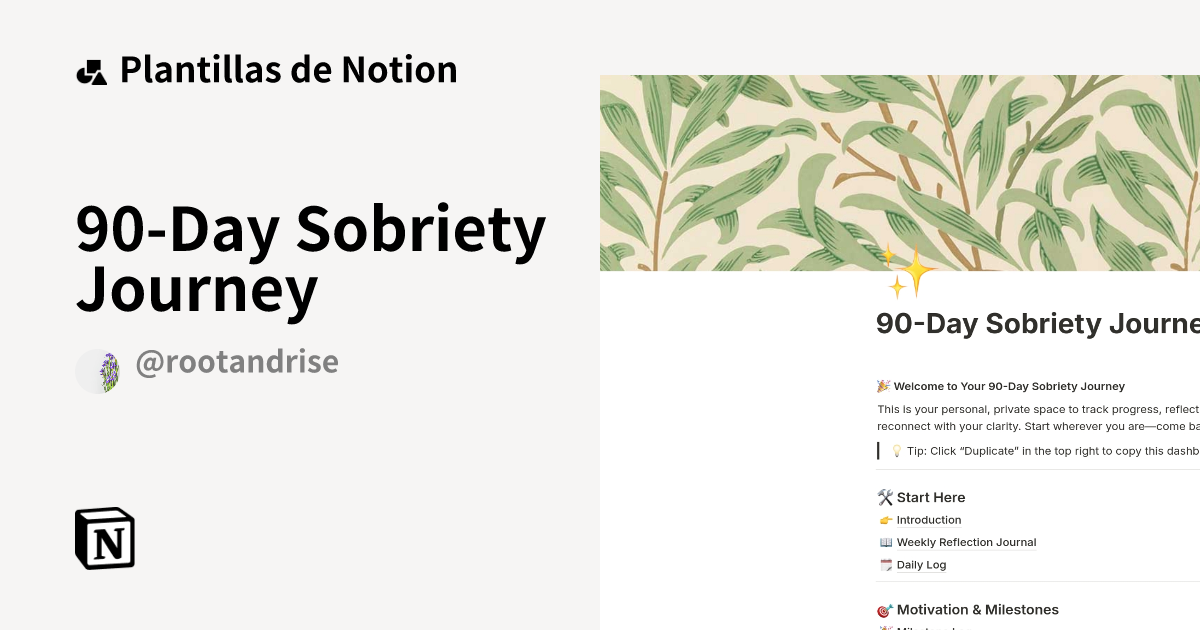Screen dimensions: 1200x630
Task: Open the Weekly Reflection Journal link
Action: pos(966,542)
